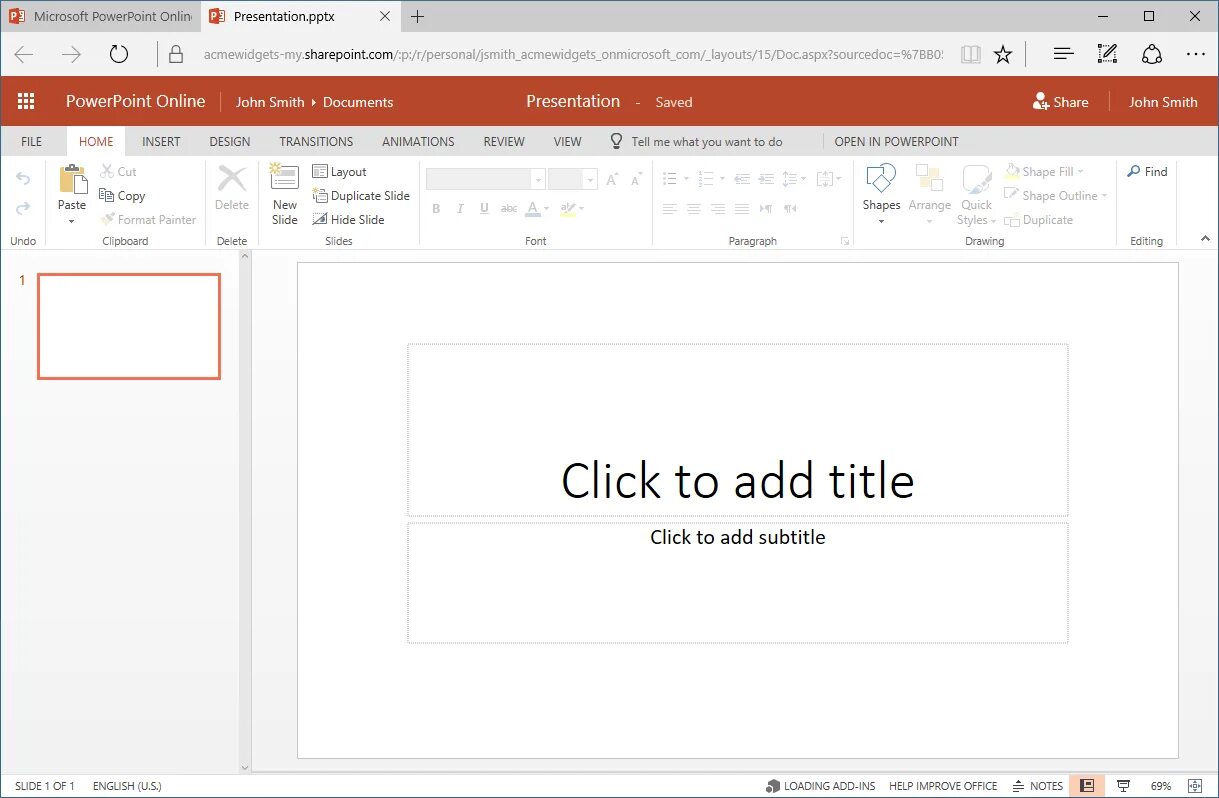Screen dimensions: 1219x798
Task: Open the bullets dropdown arrow
Action: 687,180
